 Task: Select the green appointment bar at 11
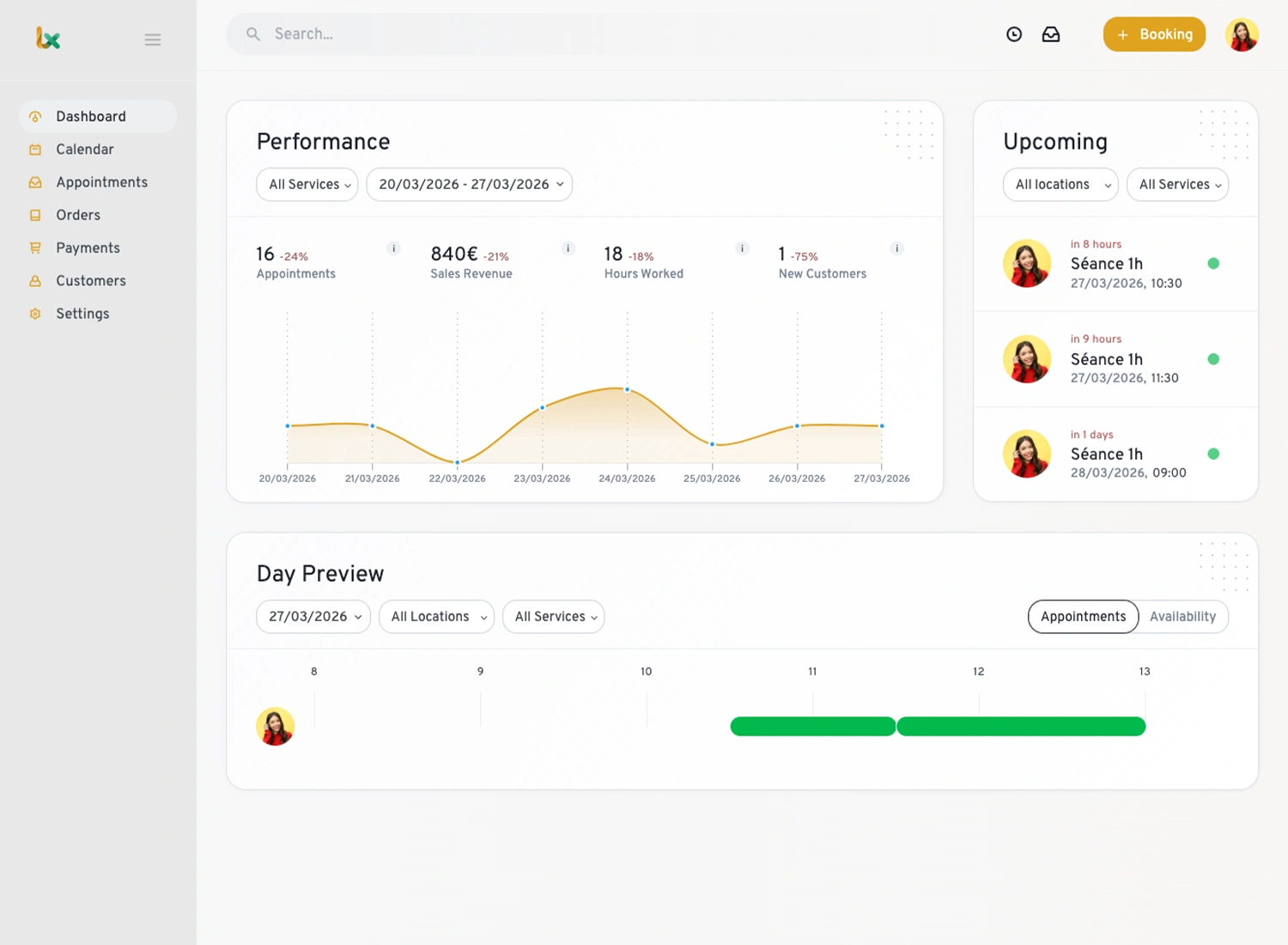tap(811, 726)
